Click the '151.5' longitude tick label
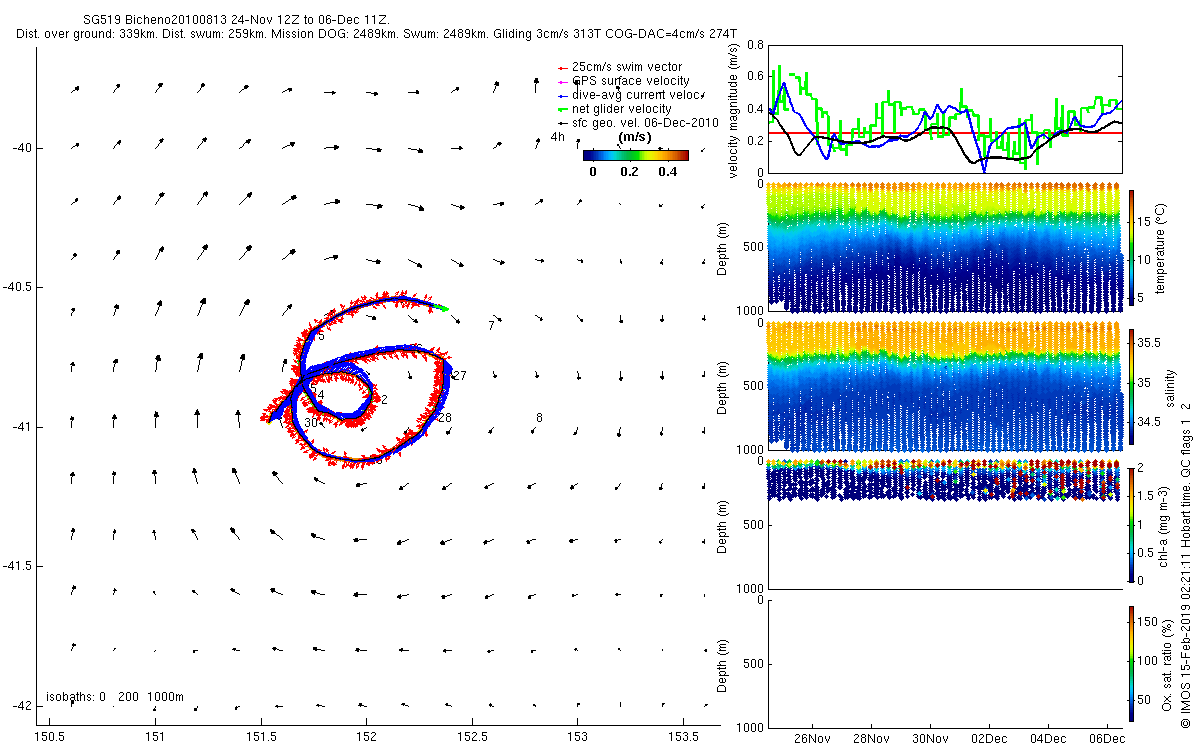Screen dimensions: 1200x750 tap(261, 736)
